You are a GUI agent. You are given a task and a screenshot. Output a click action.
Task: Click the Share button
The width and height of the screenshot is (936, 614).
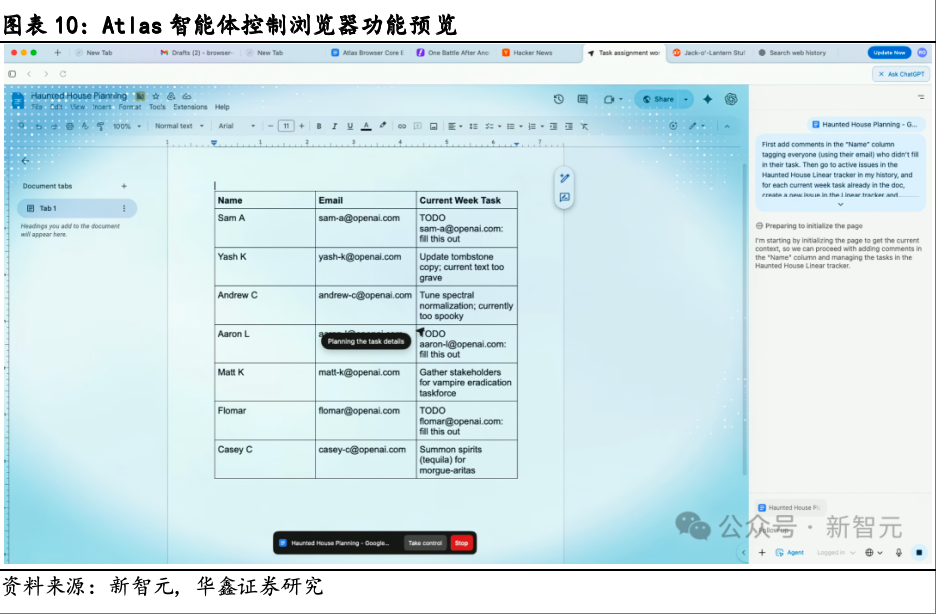pos(658,99)
